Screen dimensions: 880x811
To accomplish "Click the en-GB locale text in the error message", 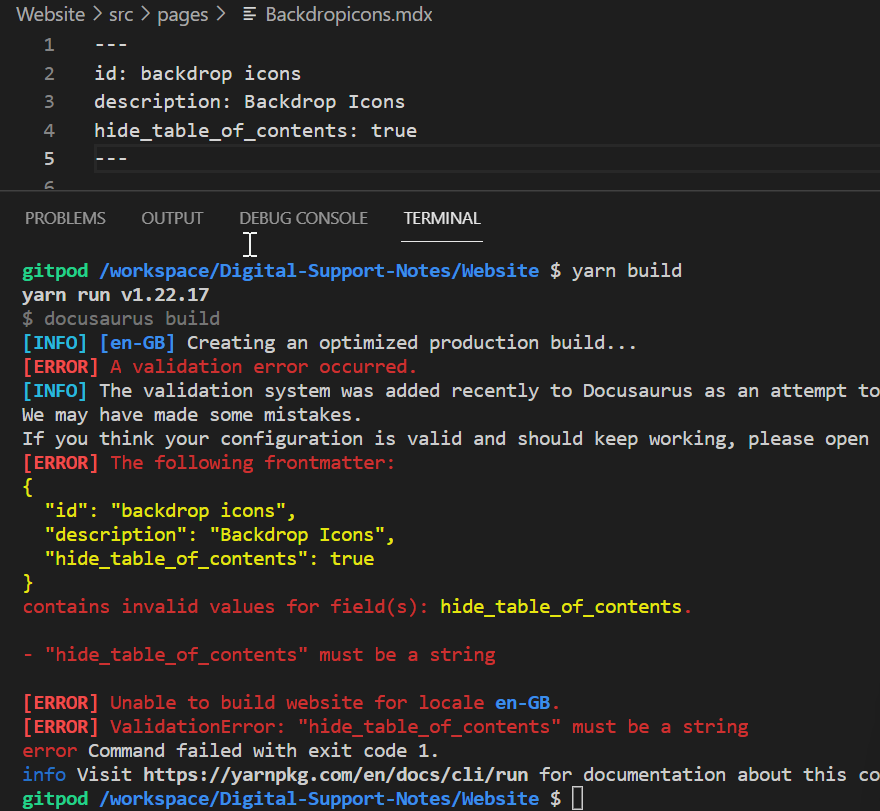I will point(523,702).
